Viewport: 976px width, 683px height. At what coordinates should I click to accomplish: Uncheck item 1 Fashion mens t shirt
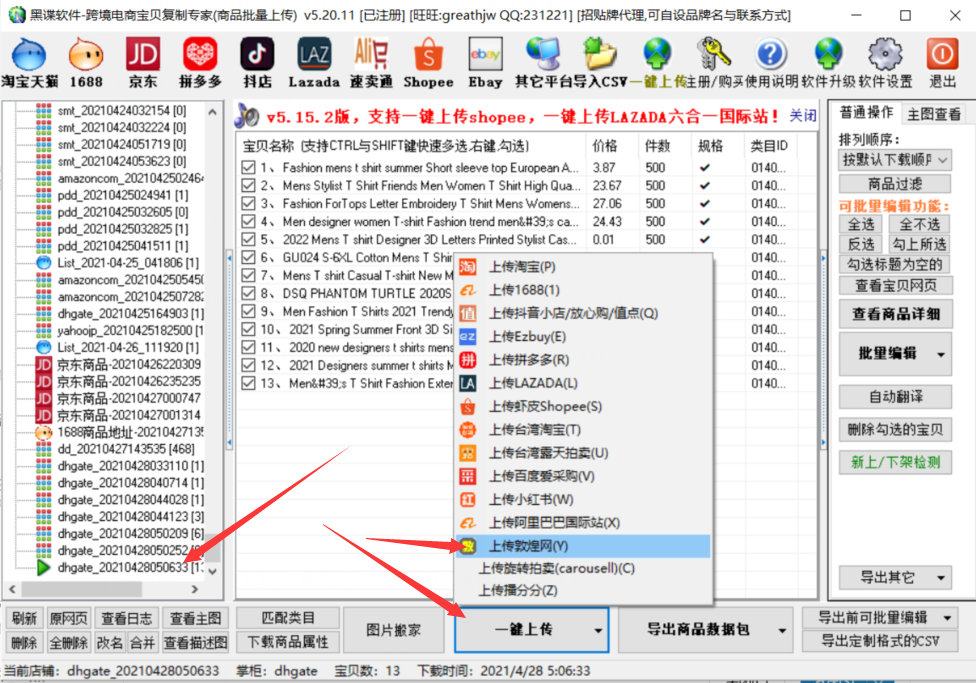point(248,167)
